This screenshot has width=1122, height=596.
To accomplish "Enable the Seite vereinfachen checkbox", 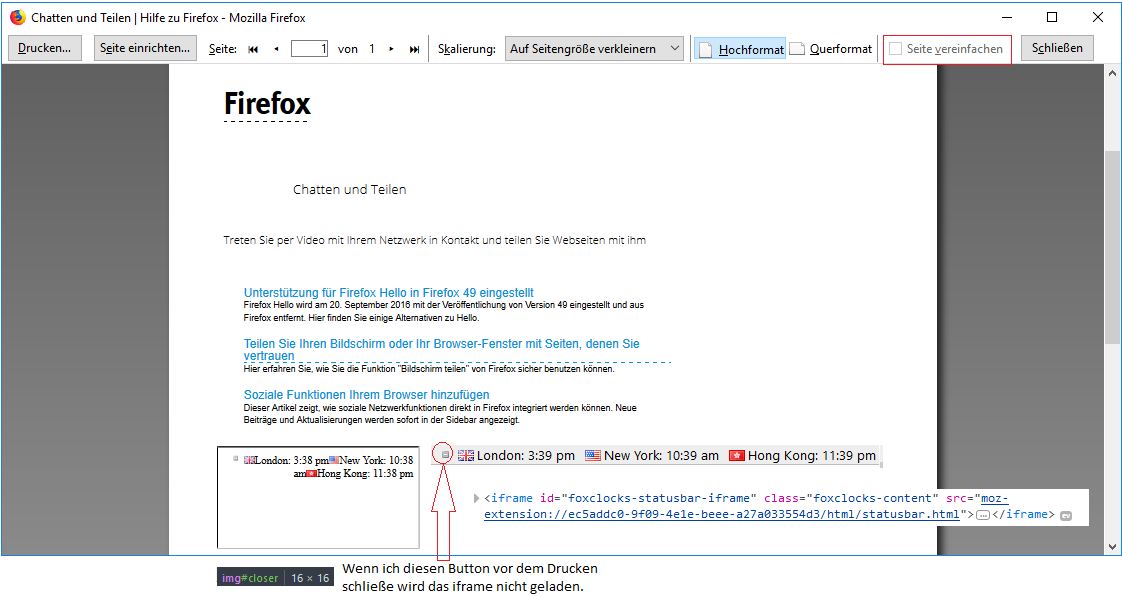I will click(x=896, y=49).
